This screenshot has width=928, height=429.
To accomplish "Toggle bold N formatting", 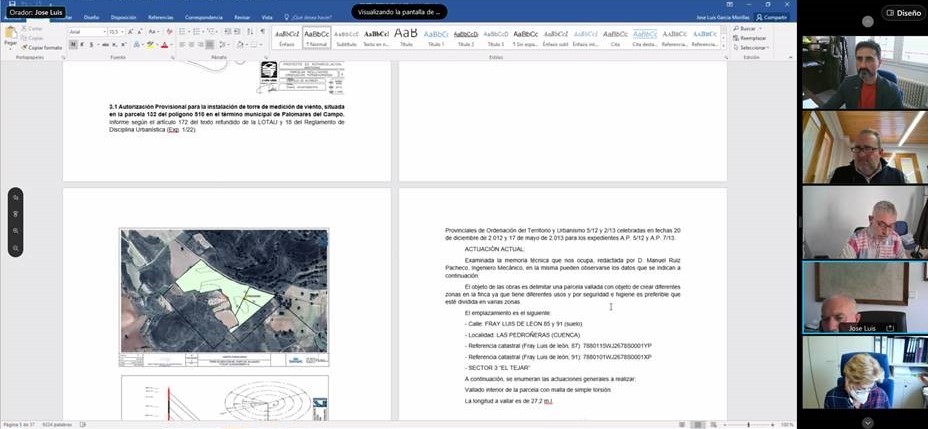I will click(x=73, y=45).
